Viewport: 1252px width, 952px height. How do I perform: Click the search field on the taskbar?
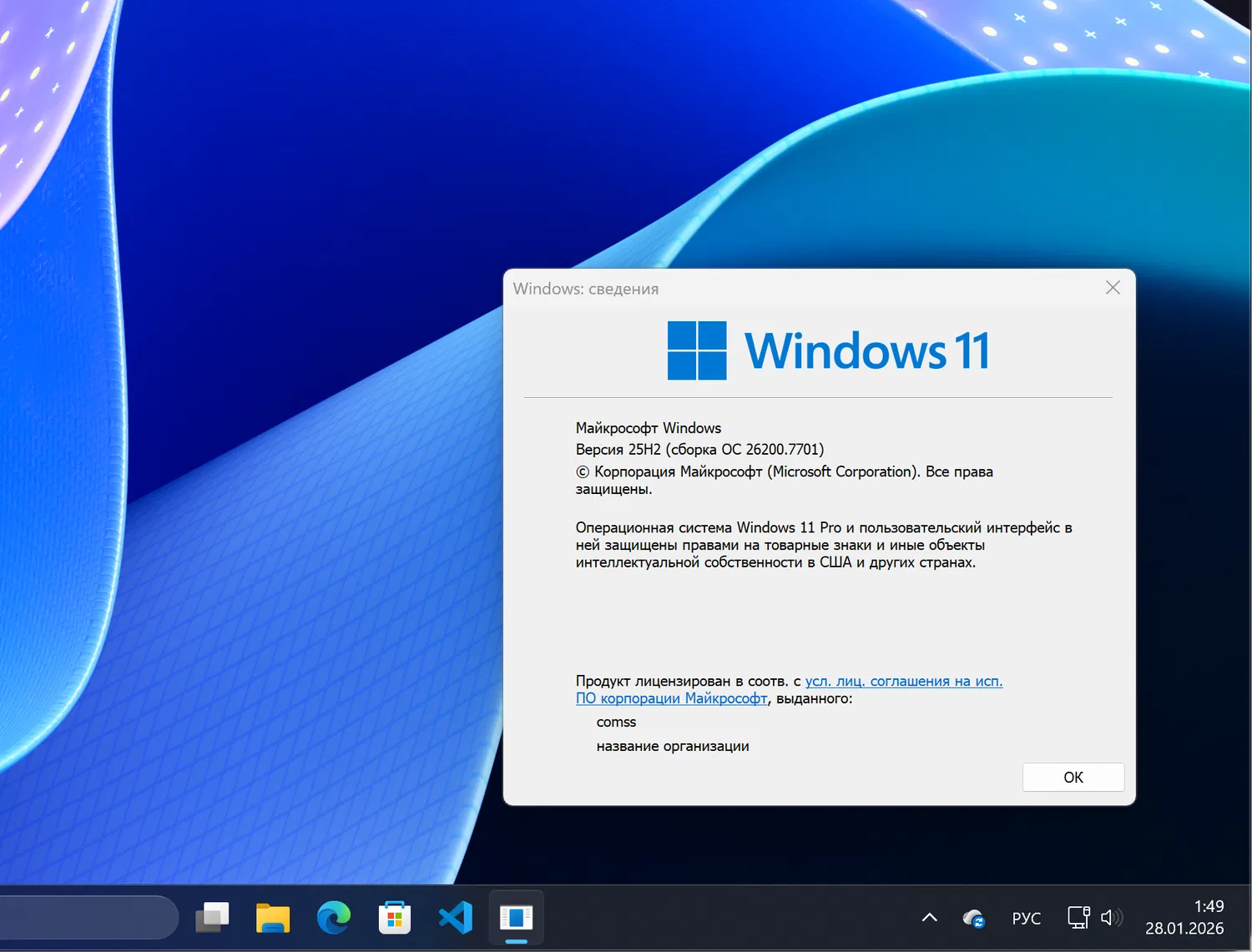pyautogui.click(x=83, y=917)
